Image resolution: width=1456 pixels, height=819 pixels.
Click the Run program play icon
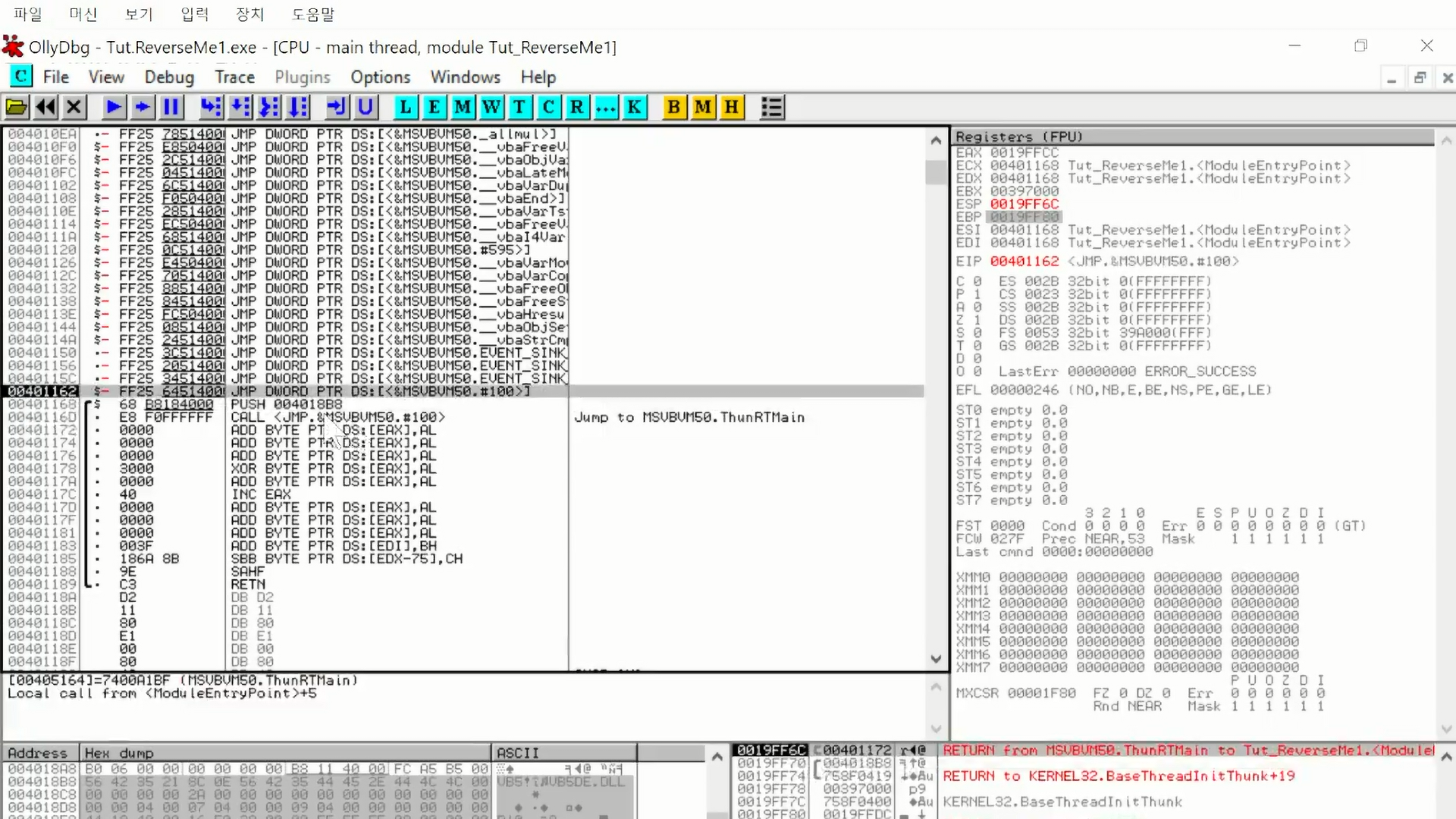[114, 108]
